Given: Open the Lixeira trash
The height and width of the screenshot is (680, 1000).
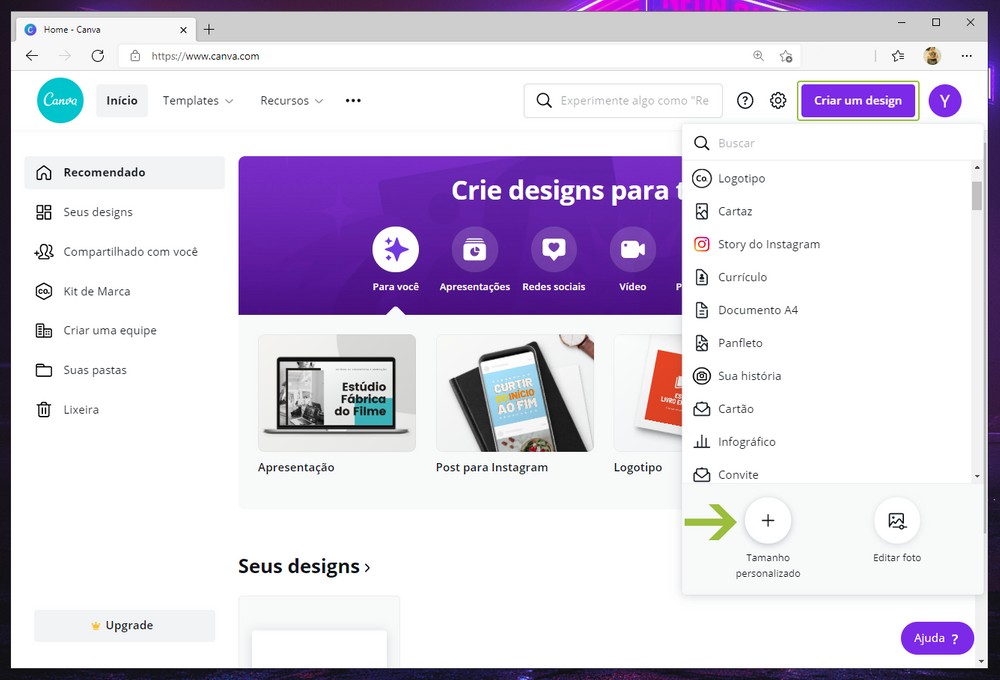Looking at the screenshot, I should coord(124,410).
